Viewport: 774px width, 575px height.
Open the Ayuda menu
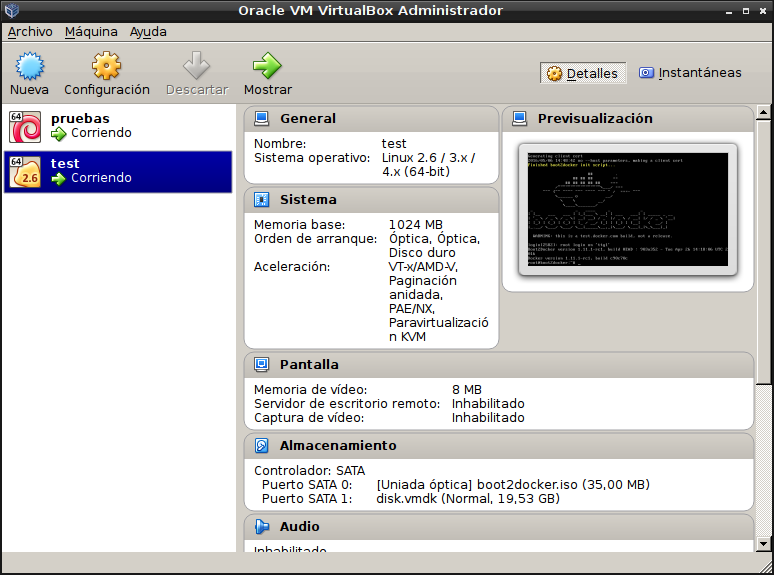pos(148,32)
